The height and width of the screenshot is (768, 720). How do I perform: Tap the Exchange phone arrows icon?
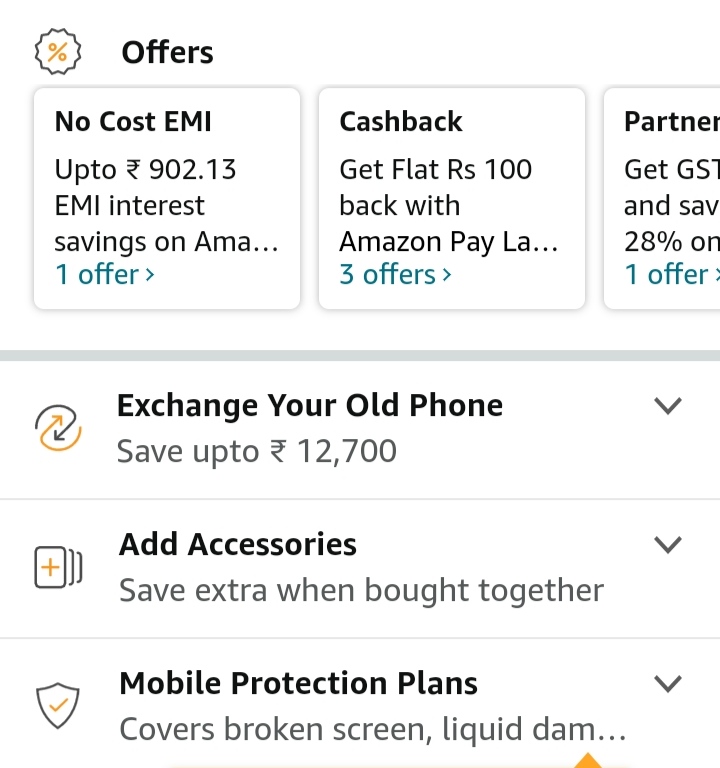click(58, 428)
